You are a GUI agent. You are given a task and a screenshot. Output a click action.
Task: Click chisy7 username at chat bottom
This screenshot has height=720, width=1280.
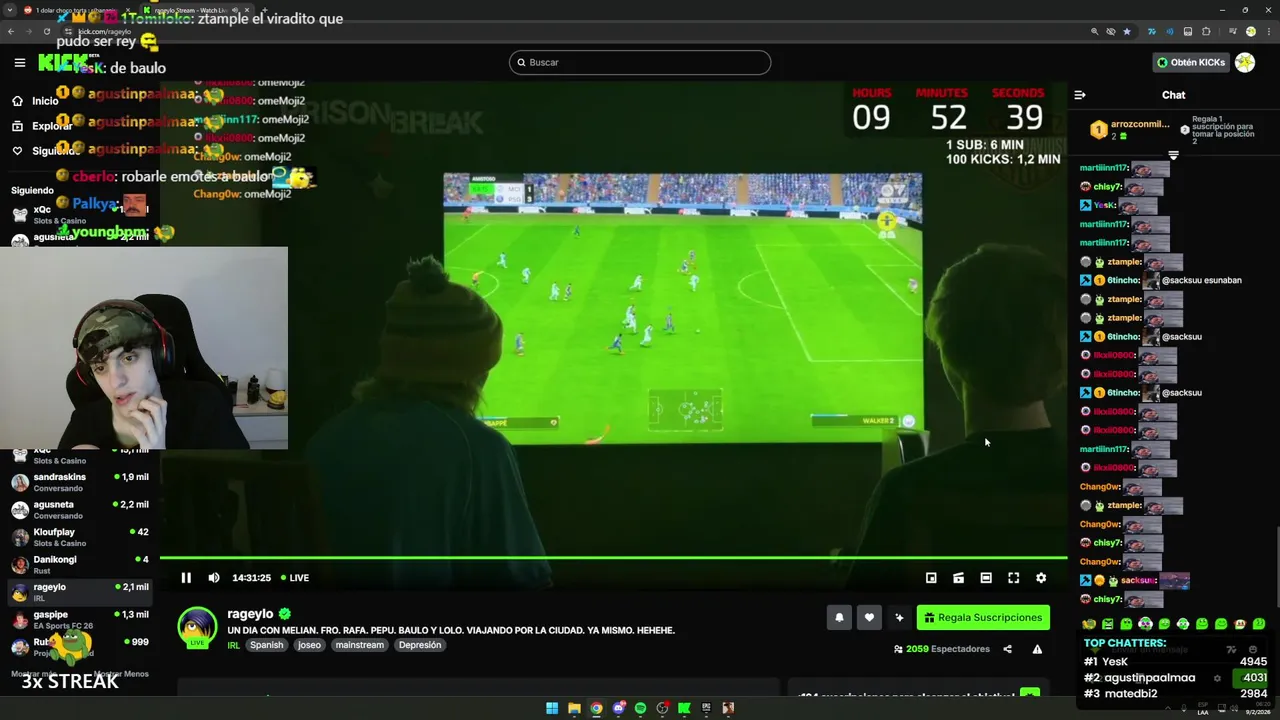pyautogui.click(x=1107, y=599)
